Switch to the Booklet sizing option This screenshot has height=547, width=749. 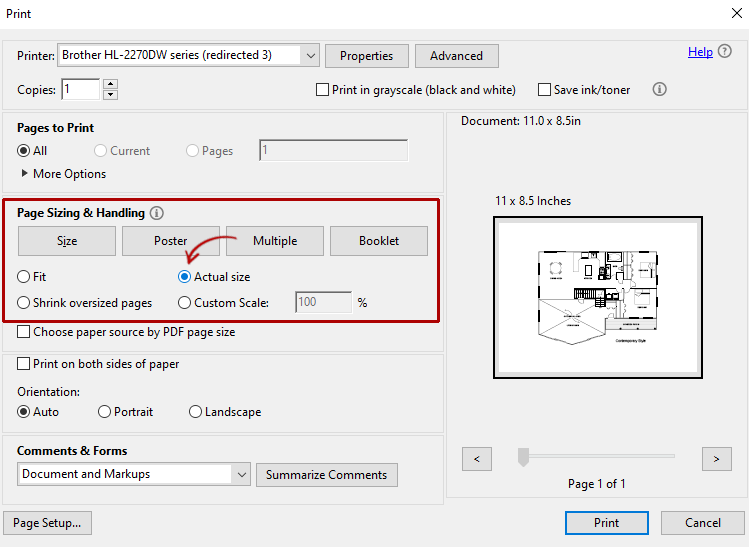[379, 241]
